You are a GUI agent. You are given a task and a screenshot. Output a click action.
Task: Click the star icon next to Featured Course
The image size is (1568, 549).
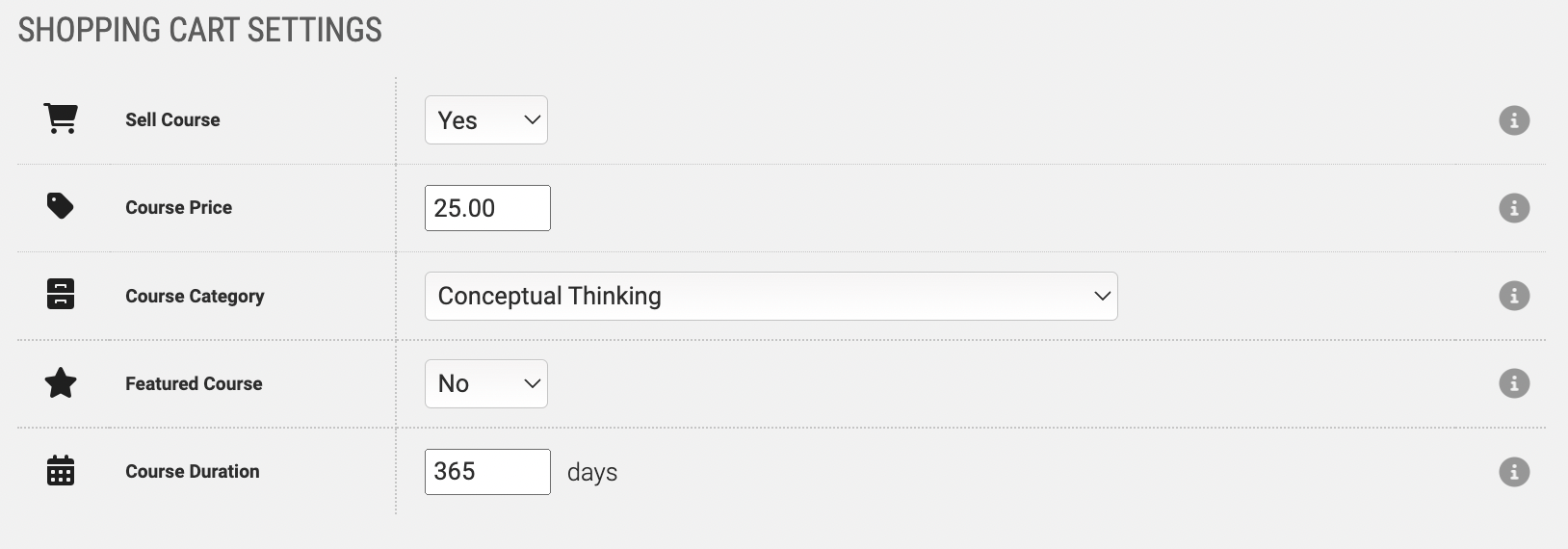coord(61,383)
